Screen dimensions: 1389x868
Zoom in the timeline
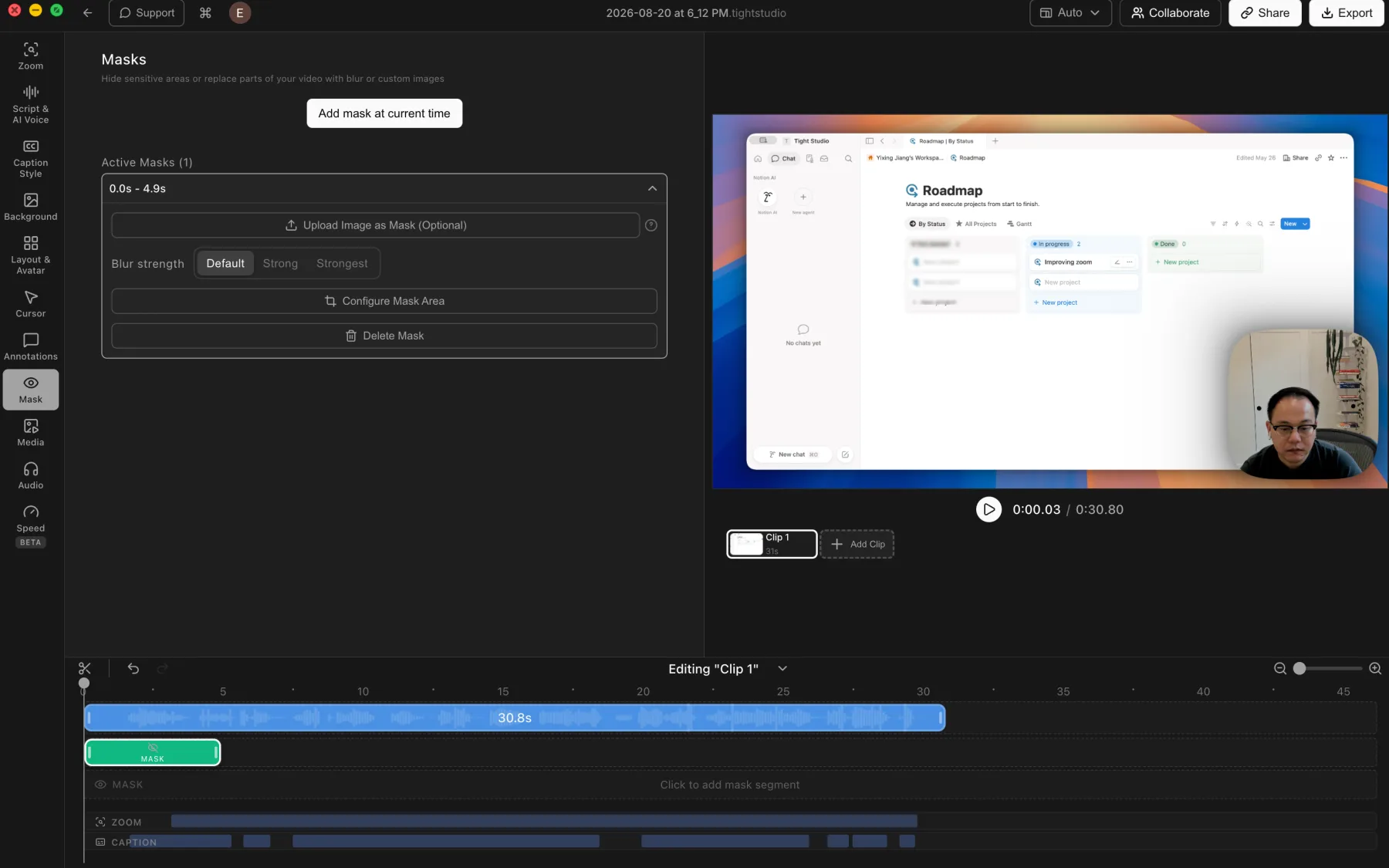[x=1375, y=668]
